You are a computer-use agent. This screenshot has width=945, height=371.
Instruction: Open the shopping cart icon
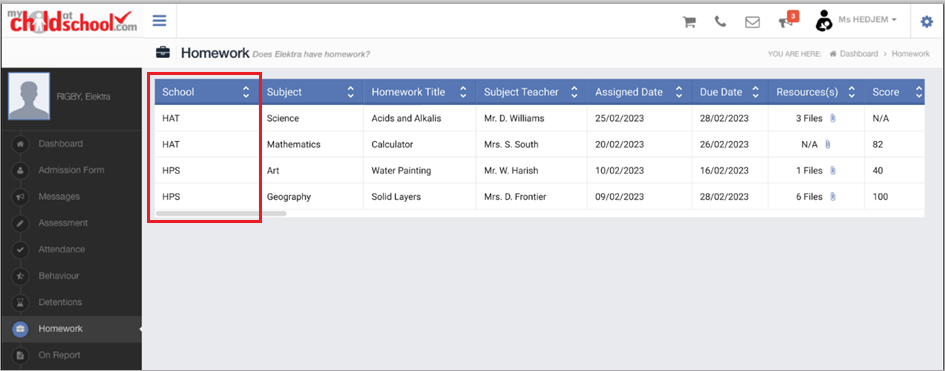pyautogui.click(x=689, y=22)
